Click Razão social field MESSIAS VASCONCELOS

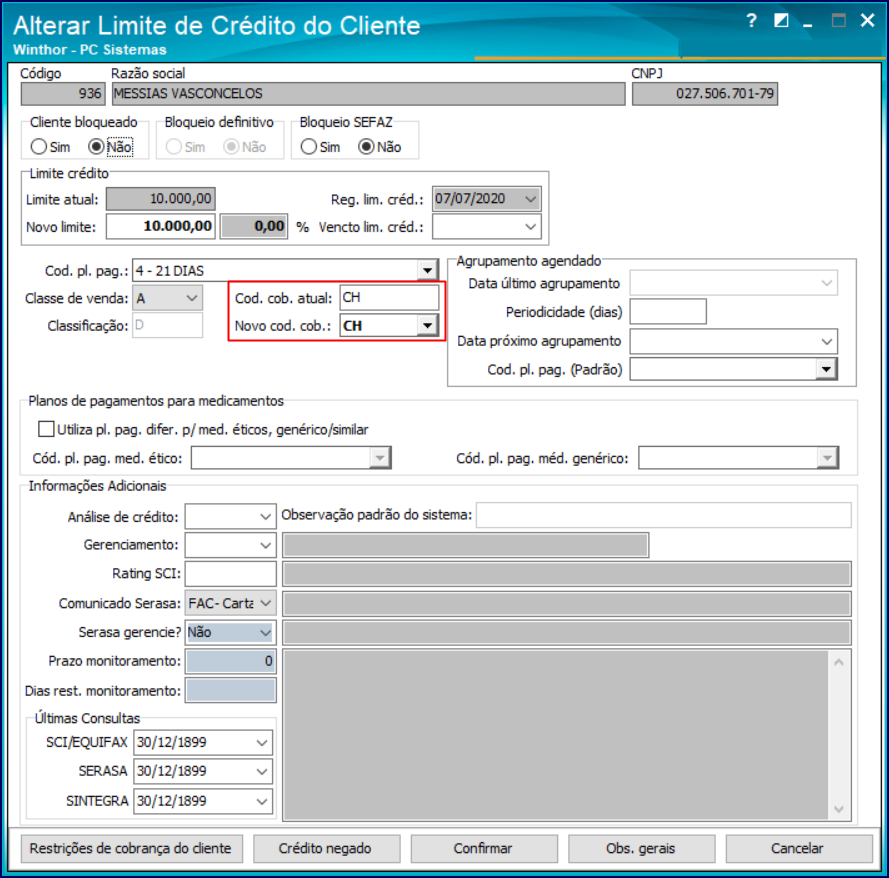click(368, 94)
